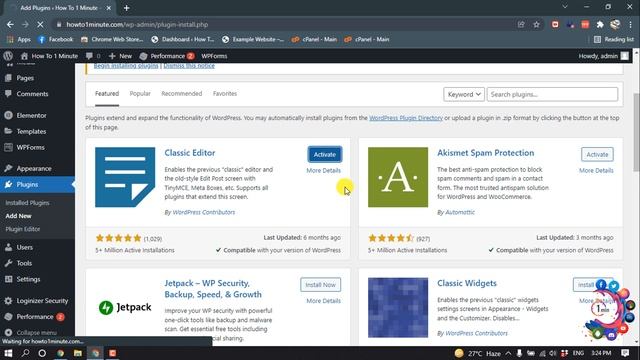The width and height of the screenshot is (640, 360).
Task: Open the Akismet Spam Protection title
Action: 486,153
